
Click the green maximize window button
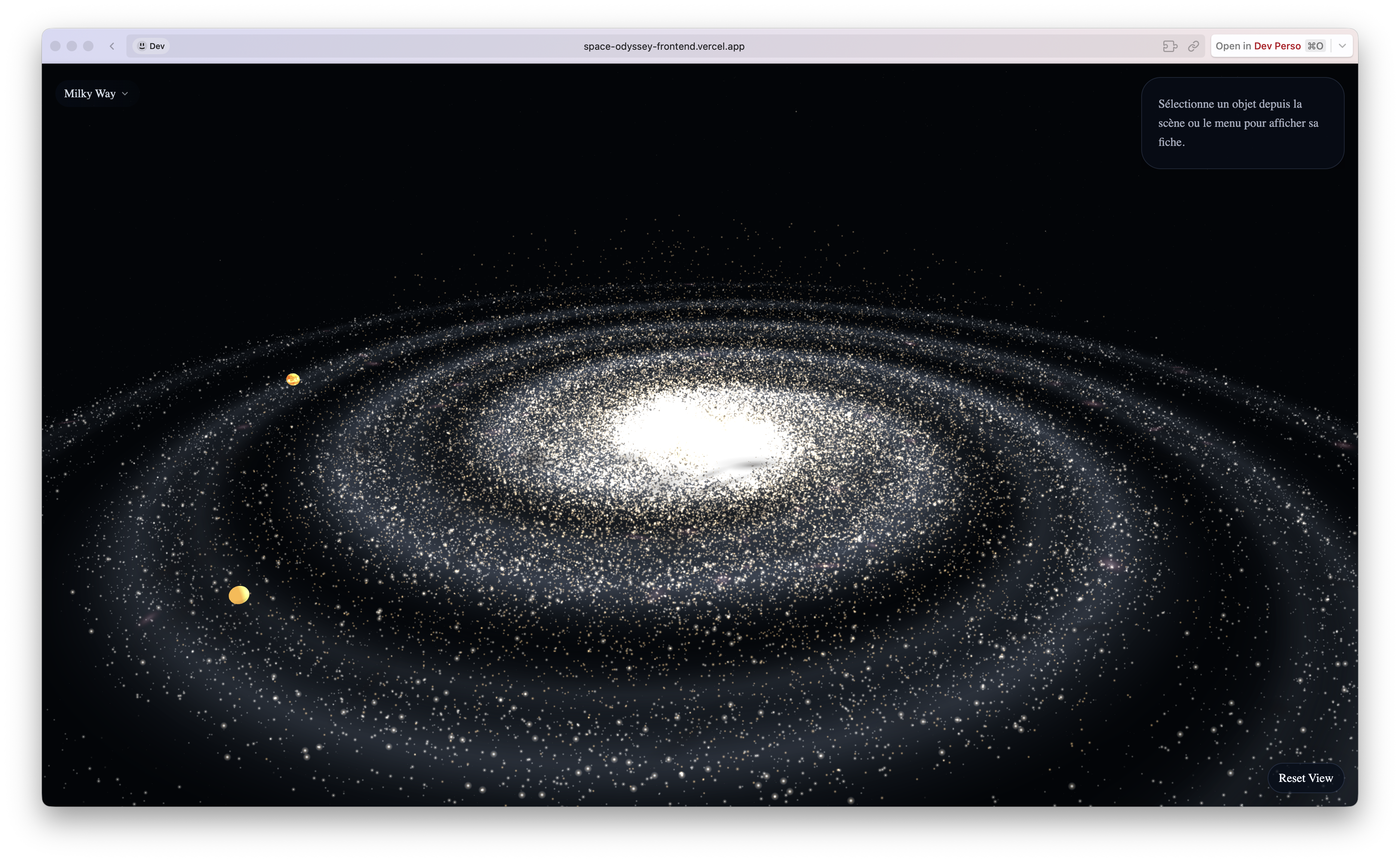(88, 46)
